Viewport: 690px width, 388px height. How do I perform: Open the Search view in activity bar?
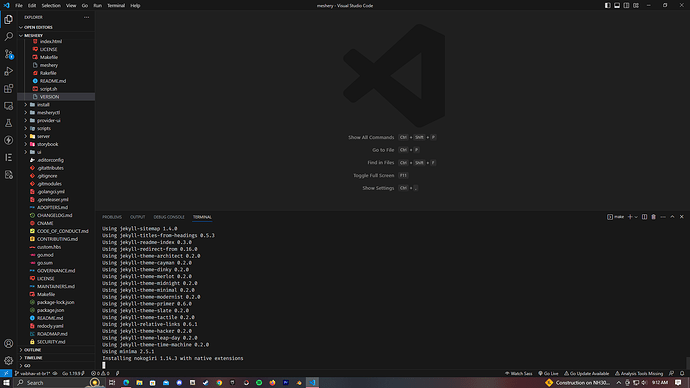click(x=8, y=37)
